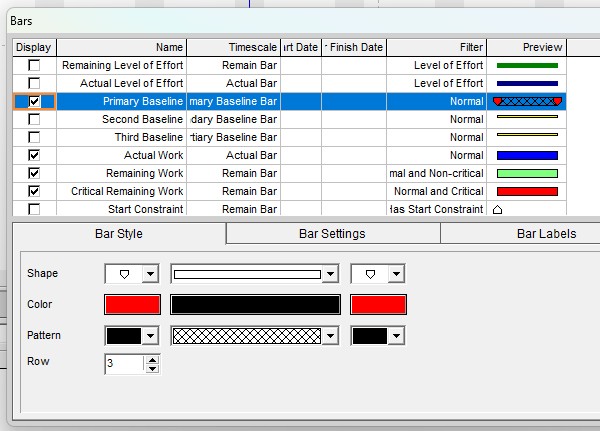
Task: Pick the red start shape color swatch
Action: click(132, 305)
